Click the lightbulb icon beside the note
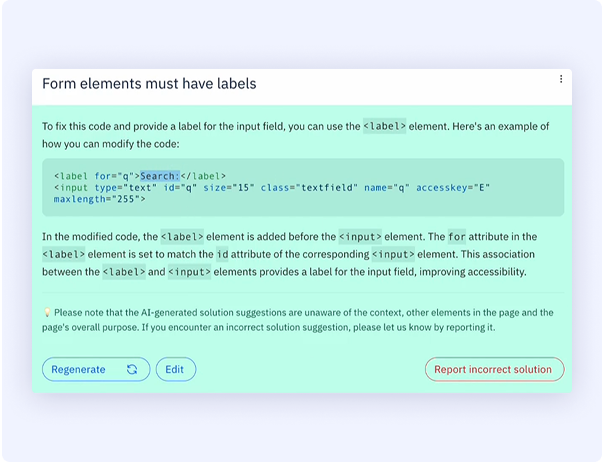 click(47, 313)
